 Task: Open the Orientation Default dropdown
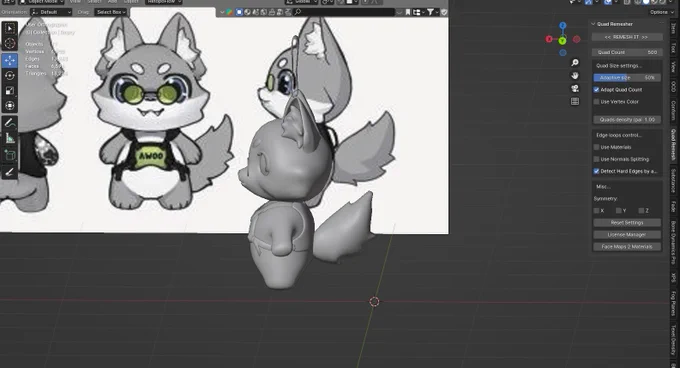[x=51, y=12]
